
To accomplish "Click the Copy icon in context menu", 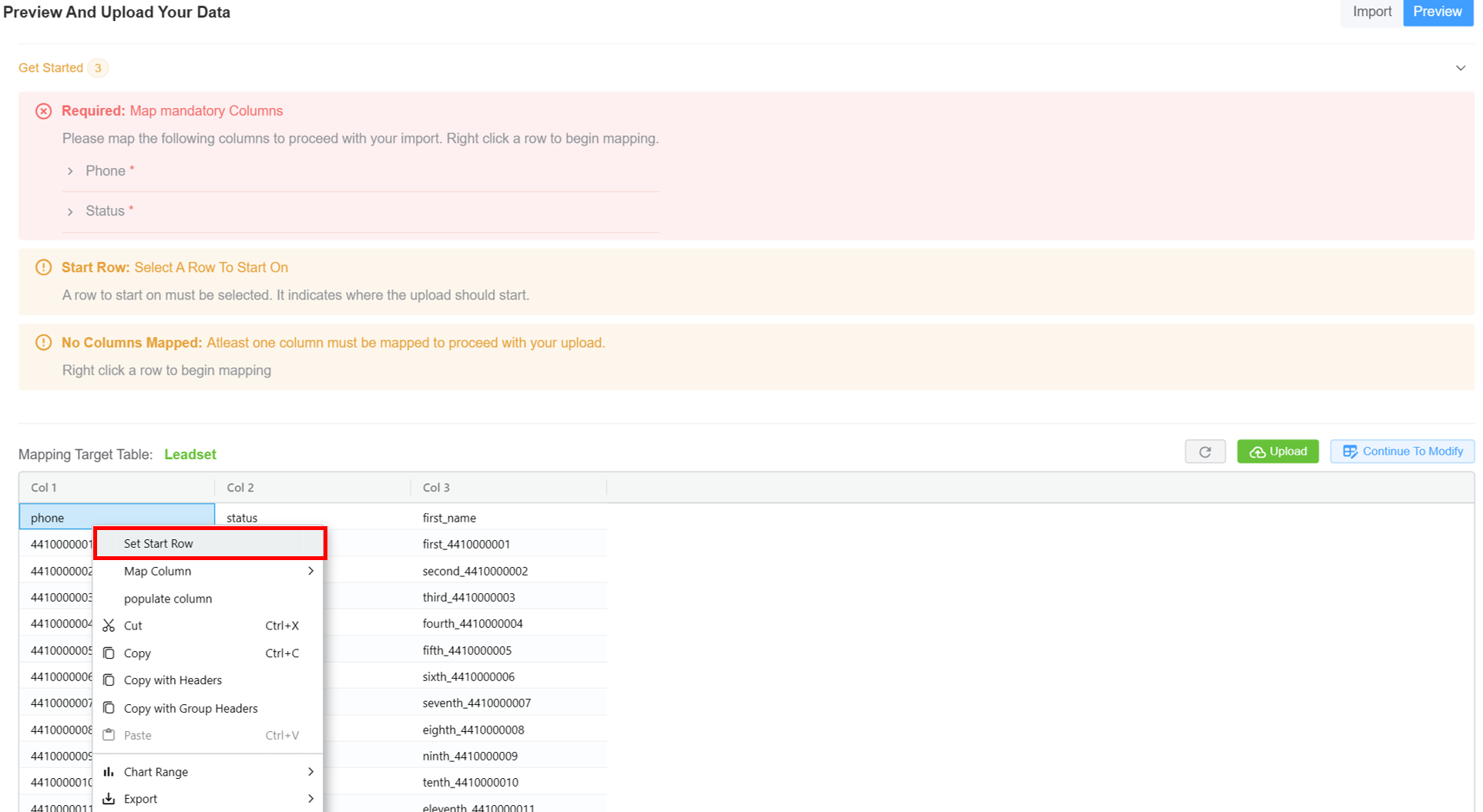I will tap(109, 653).
